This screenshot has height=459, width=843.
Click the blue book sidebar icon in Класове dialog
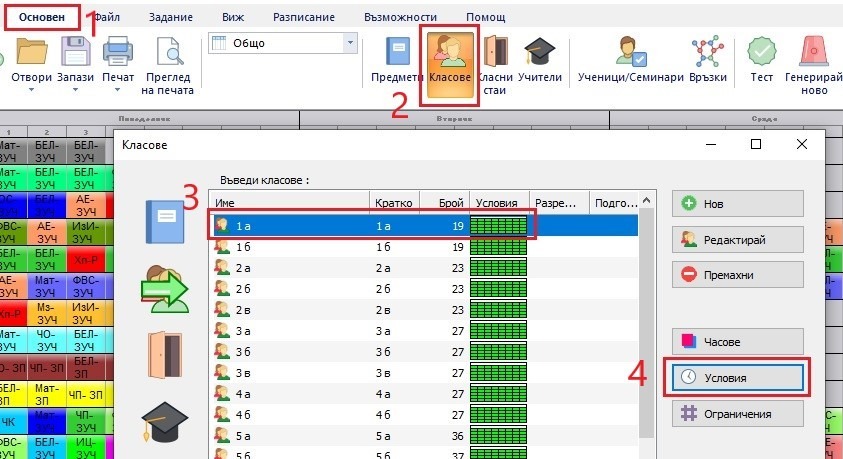(x=165, y=222)
